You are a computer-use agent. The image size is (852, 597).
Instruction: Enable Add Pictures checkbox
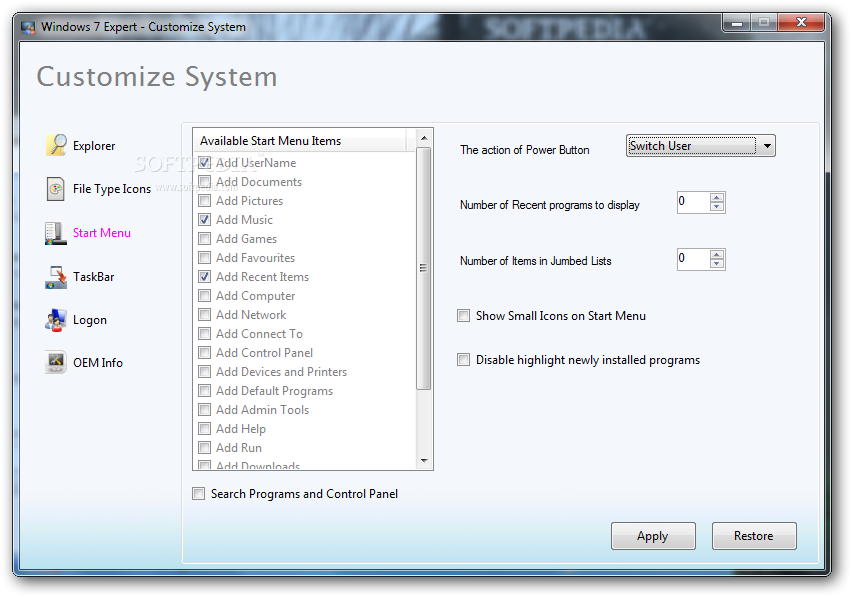tap(204, 200)
